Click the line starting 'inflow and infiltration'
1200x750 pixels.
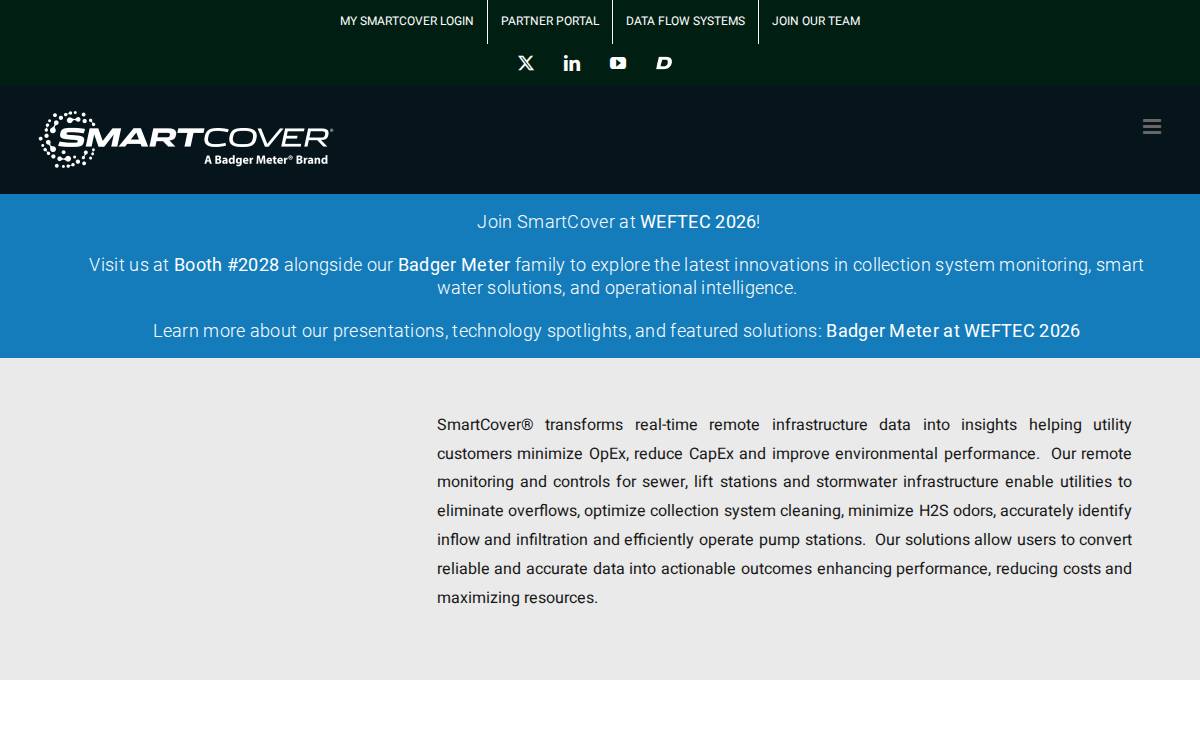[784, 540]
